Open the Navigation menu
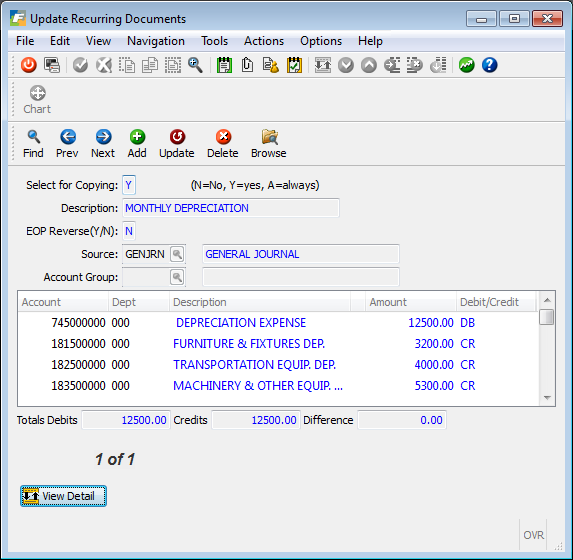 [156, 41]
